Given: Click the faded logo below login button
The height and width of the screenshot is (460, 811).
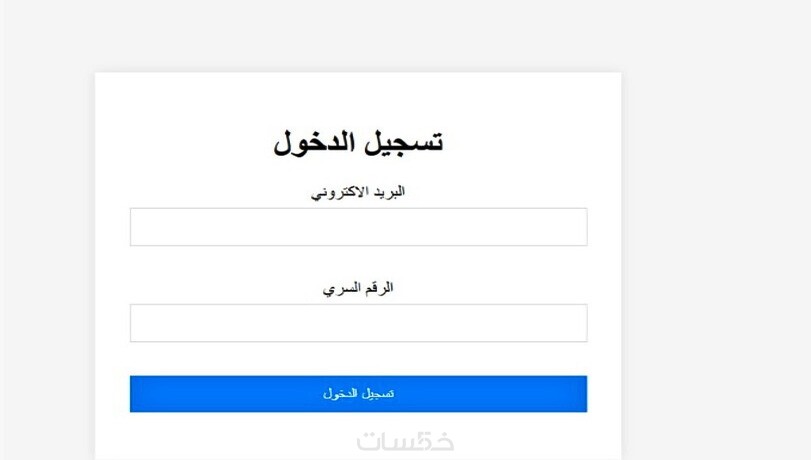Looking at the screenshot, I should pyautogui.click(x=405, y=441).
